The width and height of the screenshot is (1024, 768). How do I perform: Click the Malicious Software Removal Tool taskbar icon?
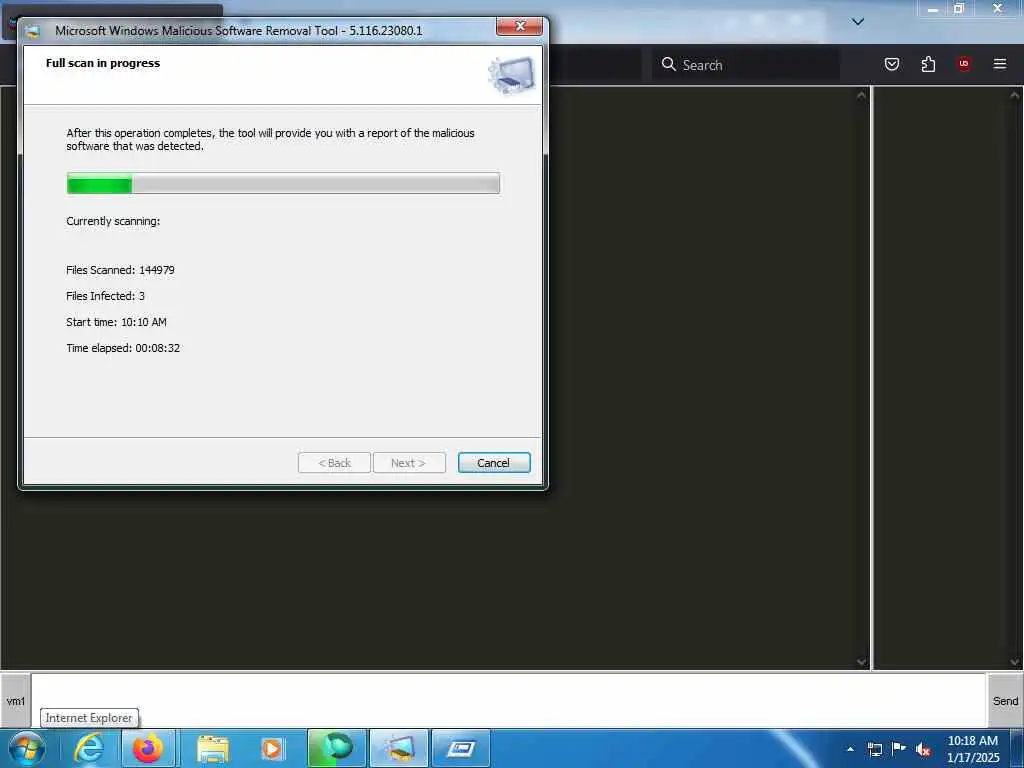pyautogui.click(x=399, y=748)
